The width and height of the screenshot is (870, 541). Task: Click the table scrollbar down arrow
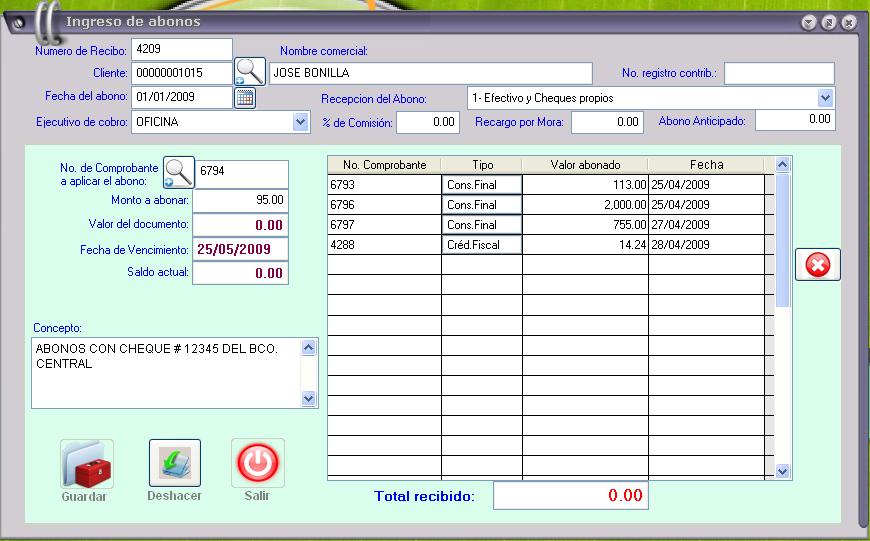coord(782,471)
